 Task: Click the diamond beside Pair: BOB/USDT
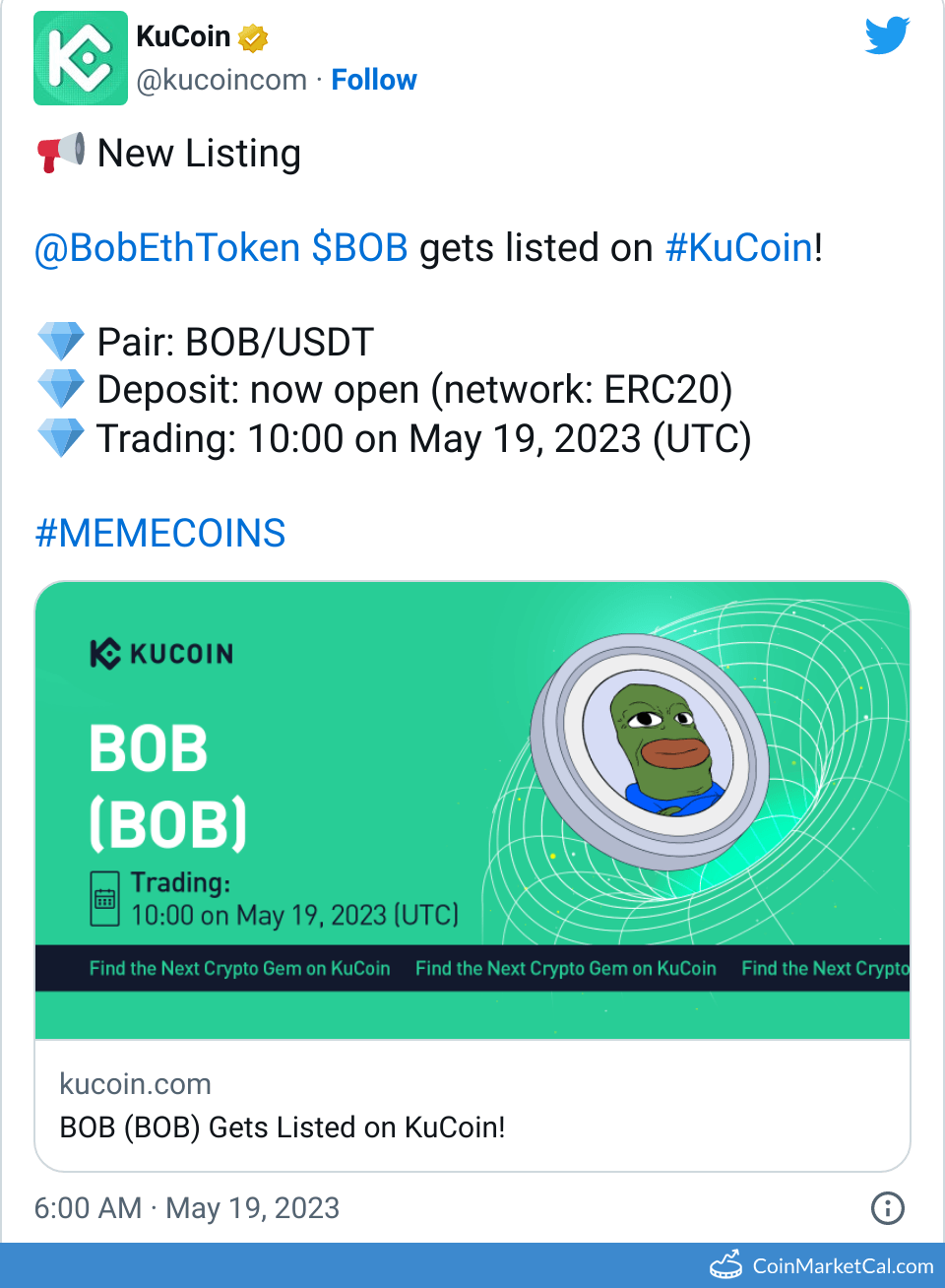[x=61, y=342]
